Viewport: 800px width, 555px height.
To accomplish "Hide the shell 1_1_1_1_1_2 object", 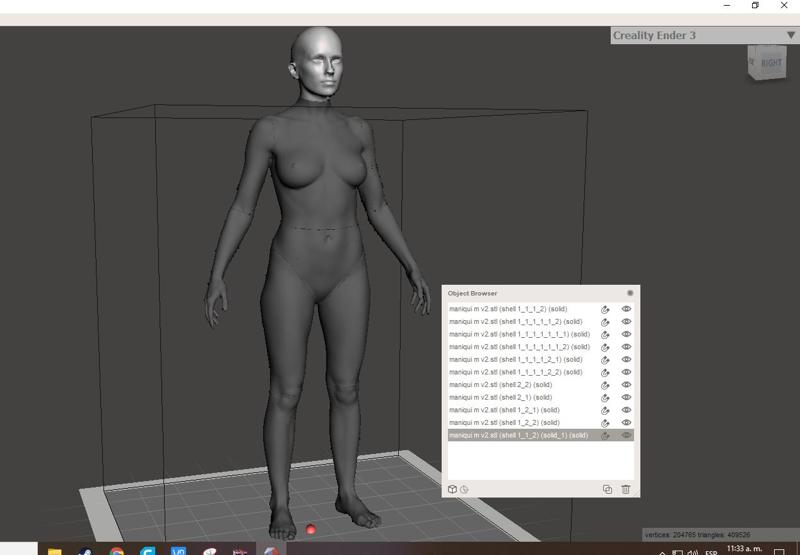I will [626, 322].
